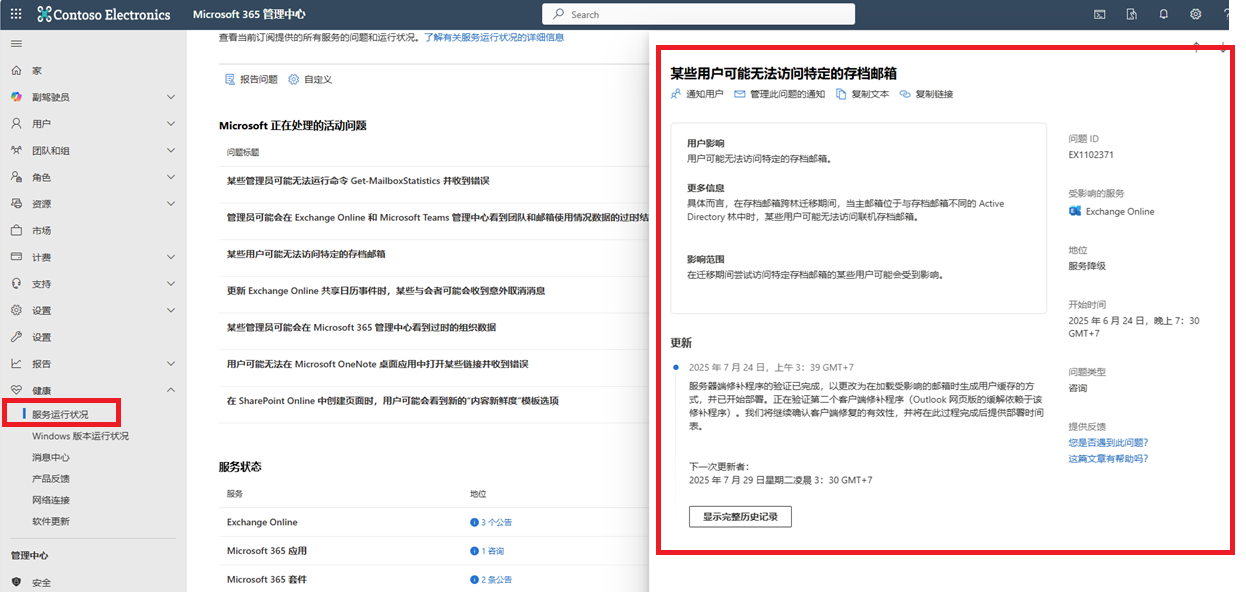This screenshot has width=1246, height=592.
Task: Open the header settings gear icon
Action: (1195, 14)
